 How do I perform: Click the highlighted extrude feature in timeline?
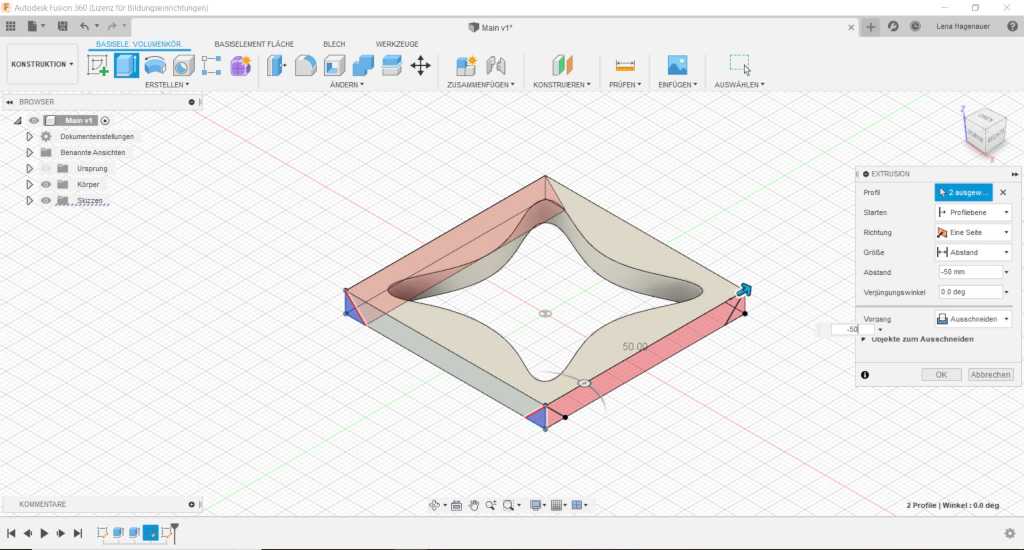click(x=150, y=533)
